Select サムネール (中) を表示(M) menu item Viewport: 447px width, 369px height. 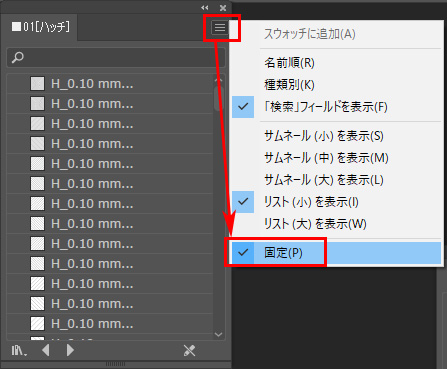pyautogui.click(x=336, y=158)
